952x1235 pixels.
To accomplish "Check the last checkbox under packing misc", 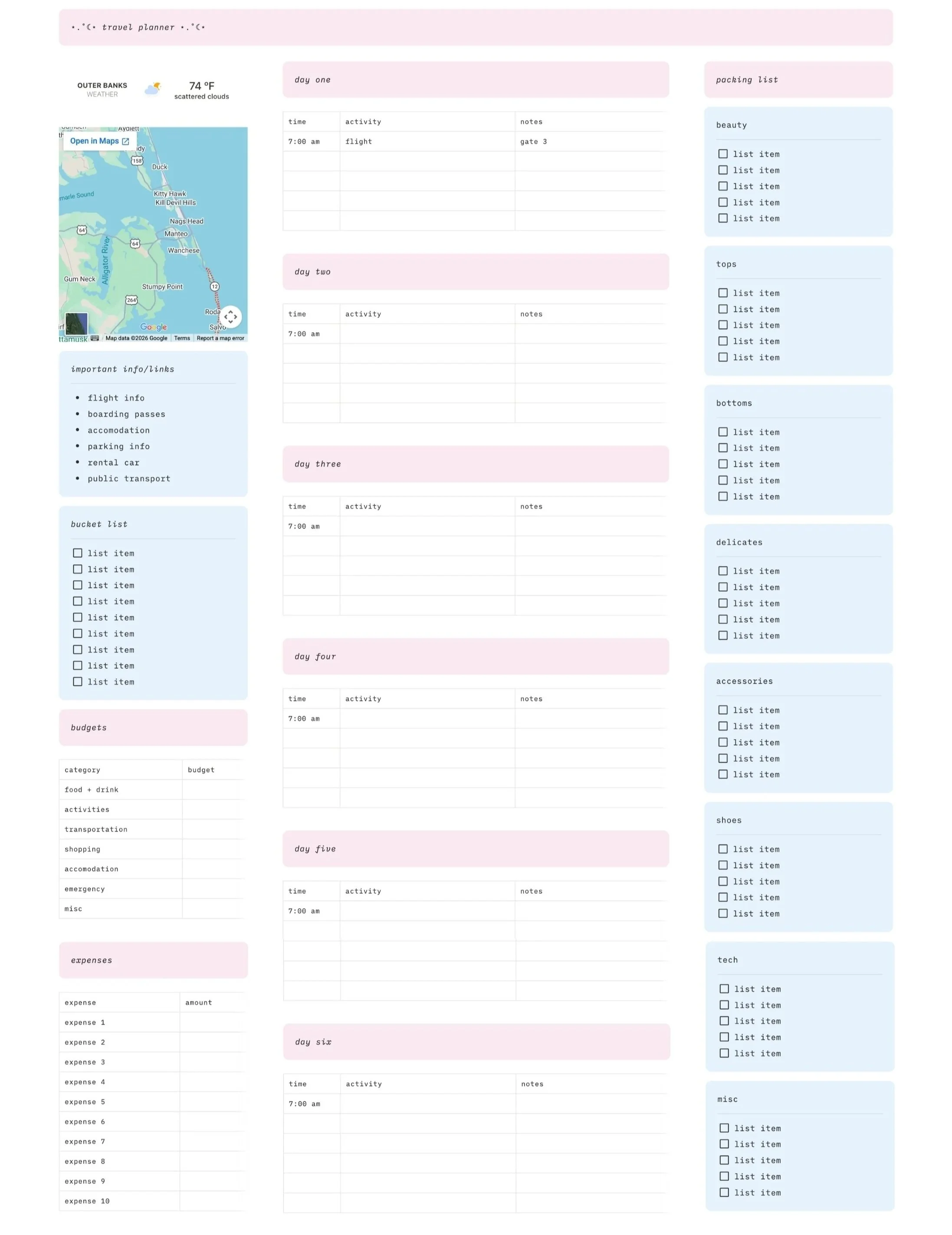I will point(724,1192).
